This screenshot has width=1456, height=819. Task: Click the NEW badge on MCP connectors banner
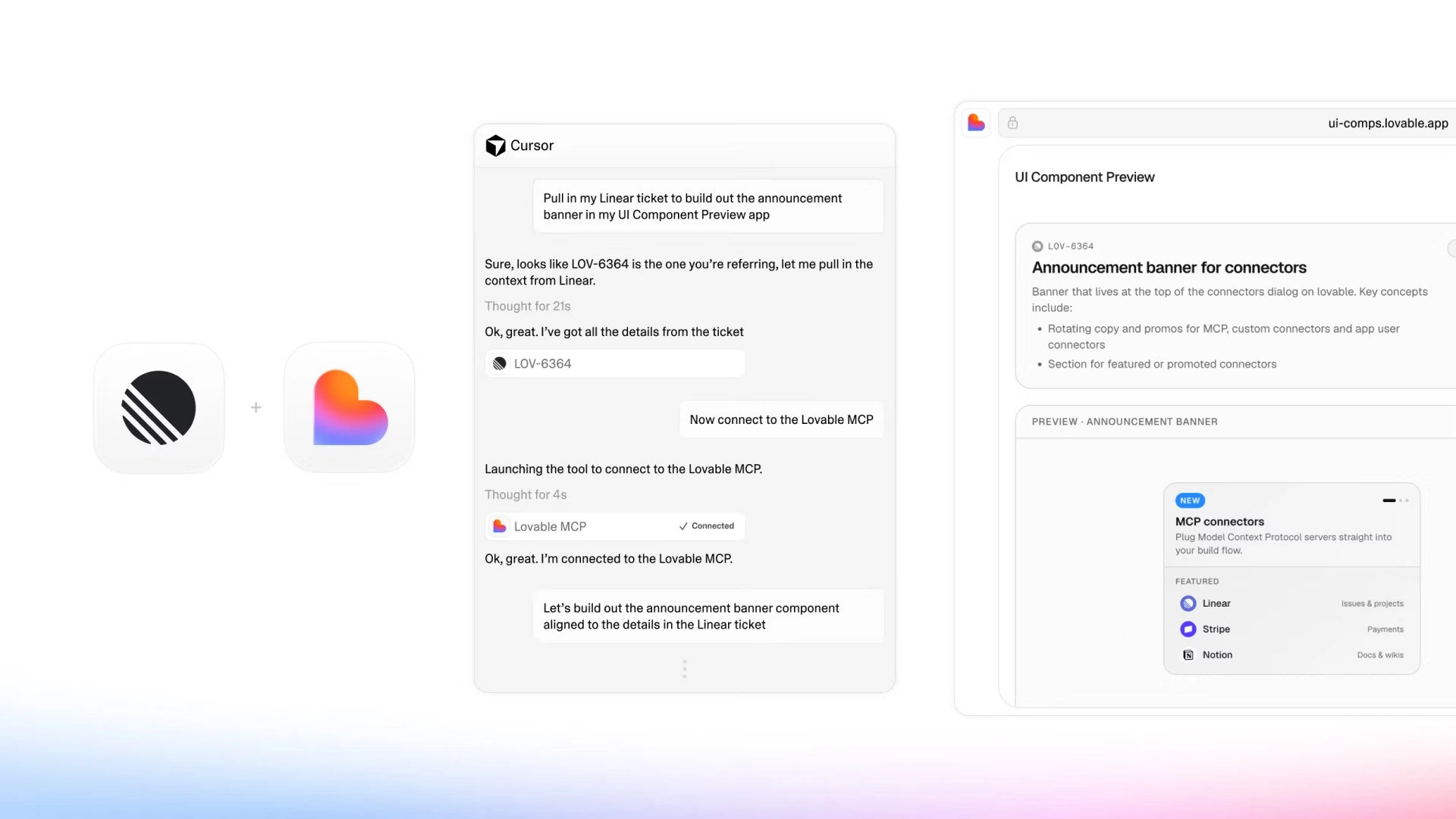(1190, 500)
